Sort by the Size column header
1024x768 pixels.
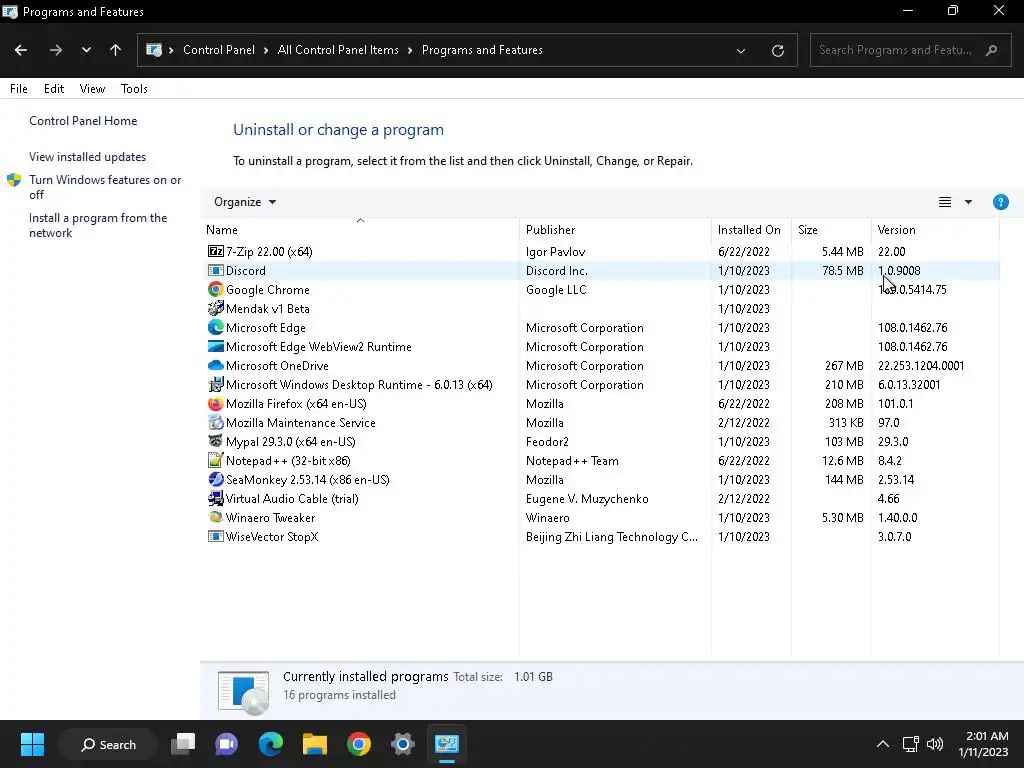coord(831,230)
